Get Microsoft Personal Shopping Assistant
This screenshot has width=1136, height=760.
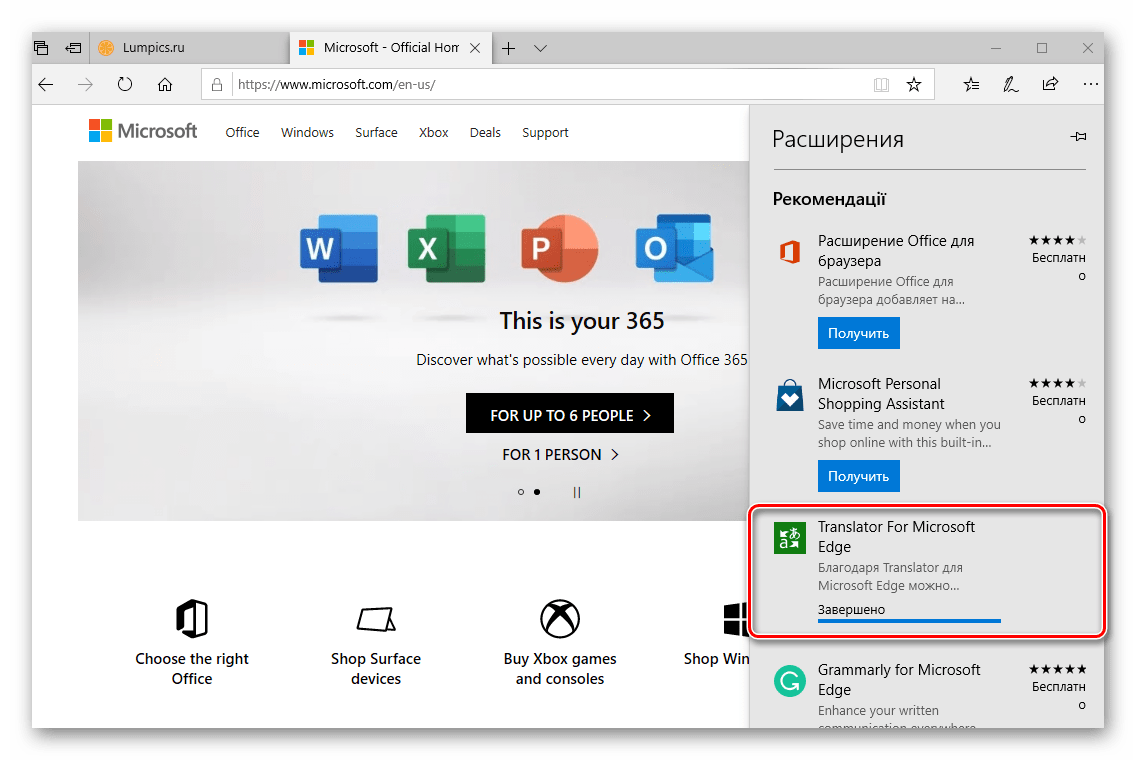click(858, 475)
